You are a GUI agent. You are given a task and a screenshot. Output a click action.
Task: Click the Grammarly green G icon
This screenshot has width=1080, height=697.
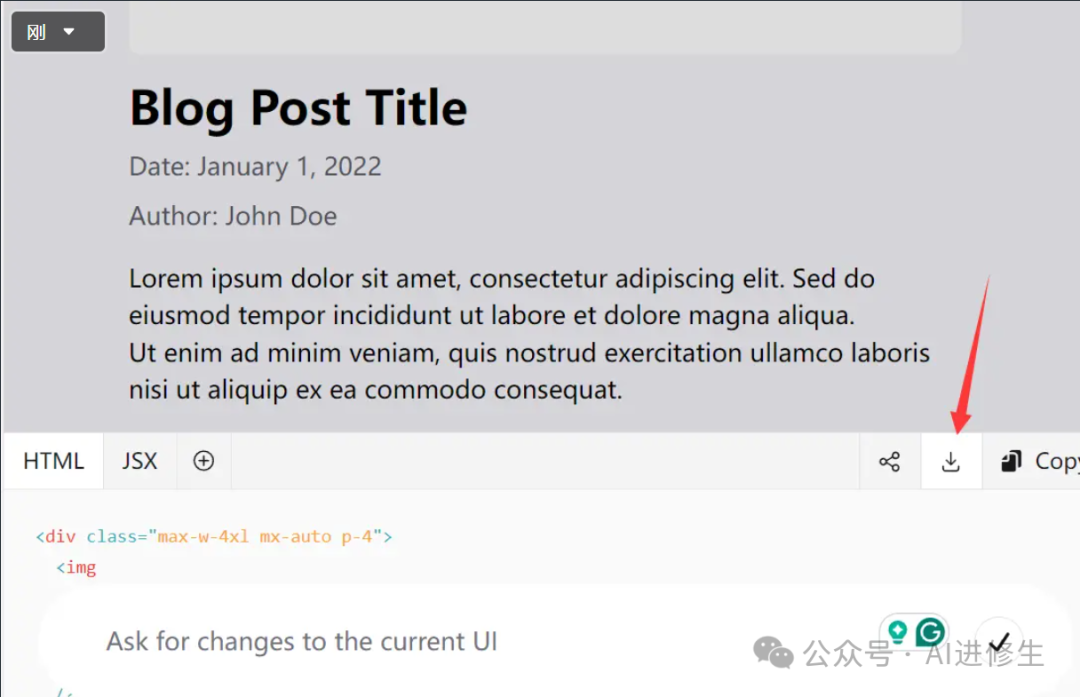pyautogui.click(x=931, y=632)
